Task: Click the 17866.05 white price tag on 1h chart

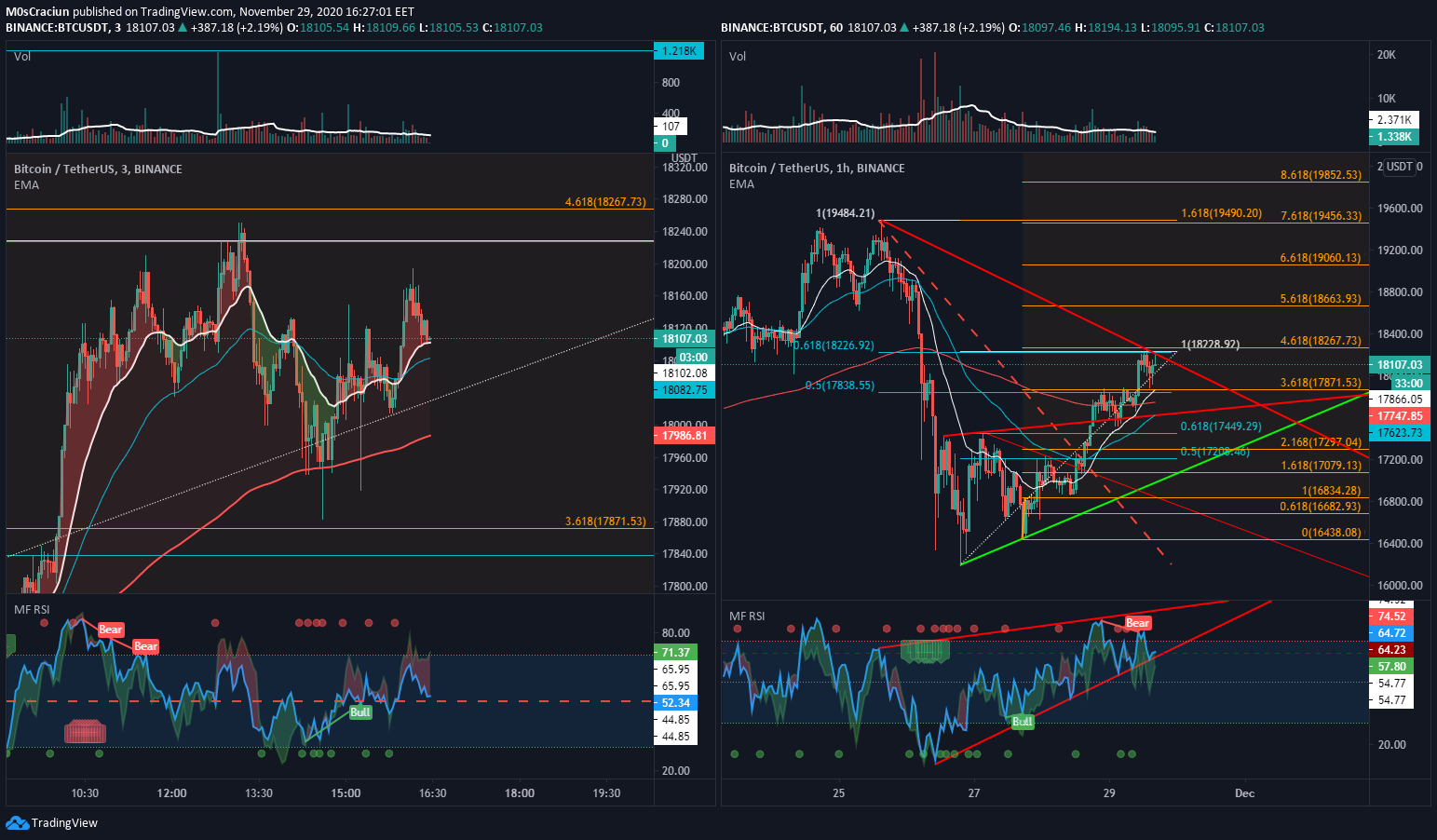Action: pyautogui.click(x=1400, y=399)
